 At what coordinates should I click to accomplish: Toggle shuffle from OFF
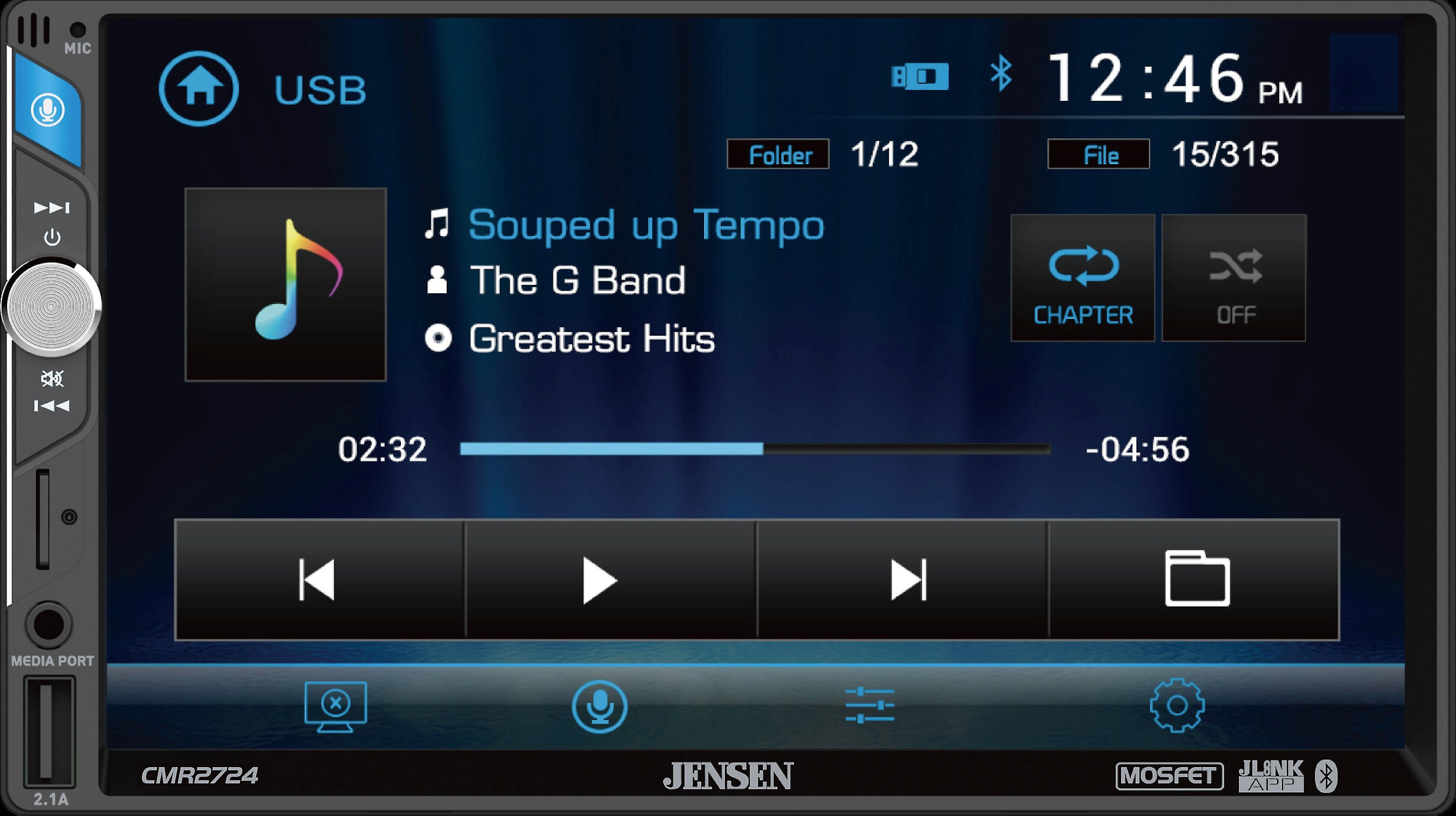[1234, 278]
